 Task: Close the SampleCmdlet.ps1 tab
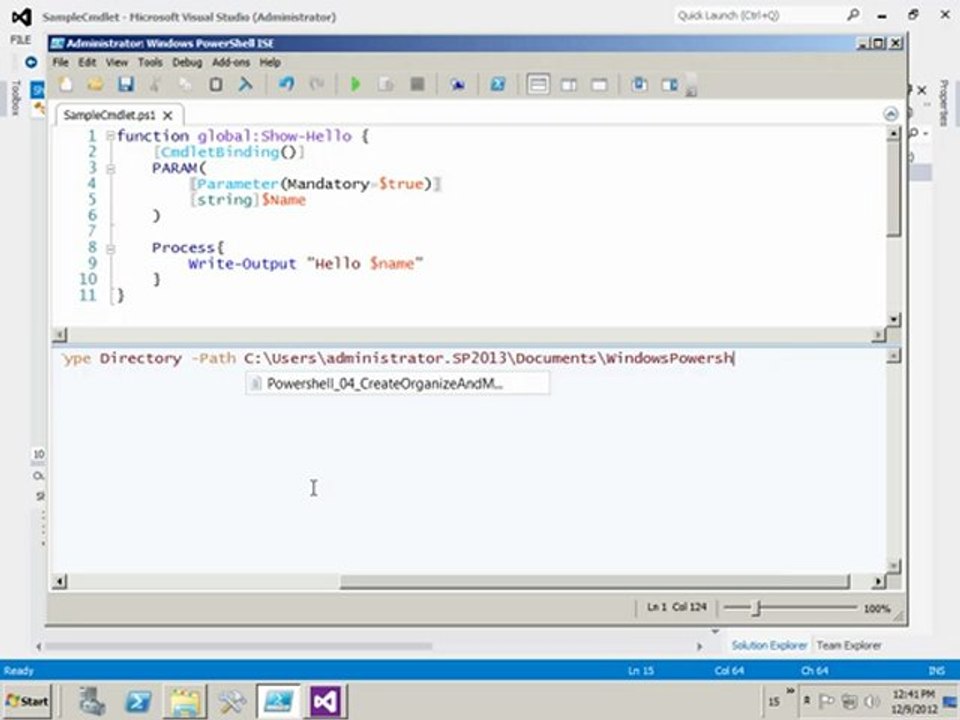[168, 115]
